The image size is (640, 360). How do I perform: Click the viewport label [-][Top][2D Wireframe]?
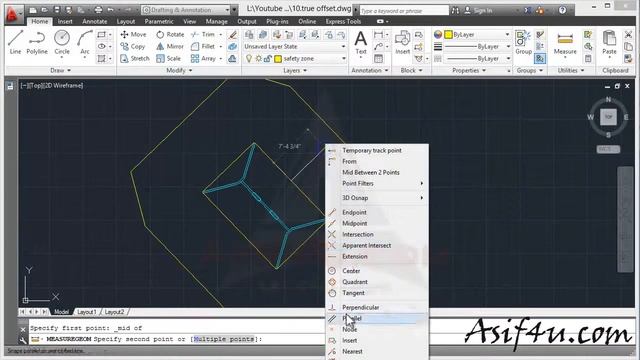tap(52, 86)
